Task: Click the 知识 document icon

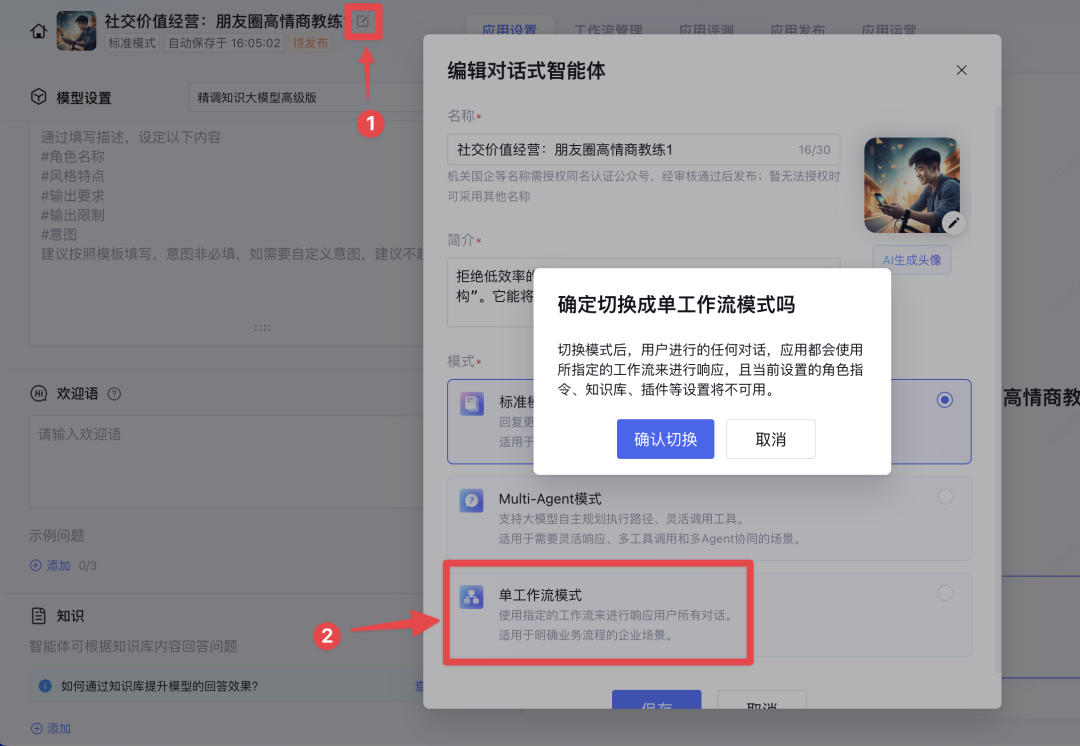Action: click(x=39, y=616)
